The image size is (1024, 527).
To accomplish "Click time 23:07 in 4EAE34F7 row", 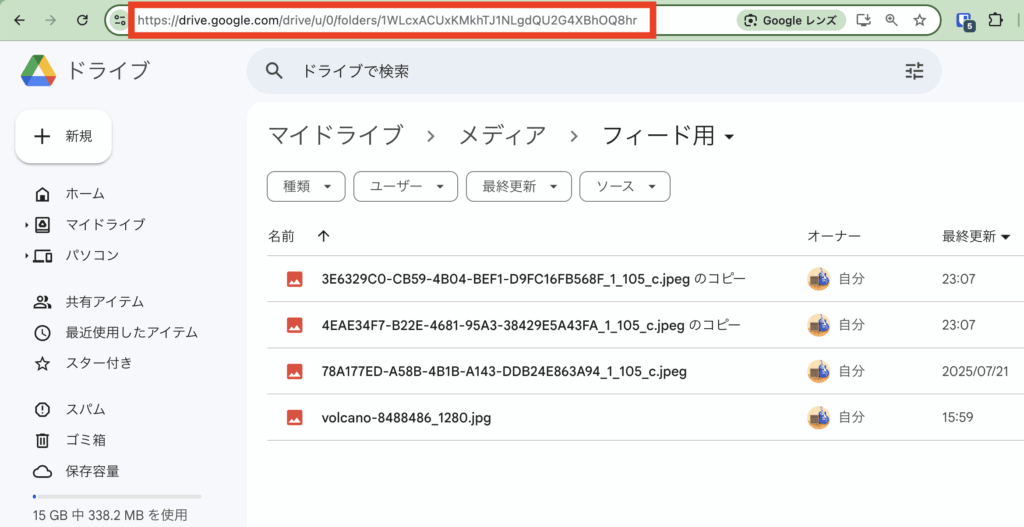I will coord(958,325).
